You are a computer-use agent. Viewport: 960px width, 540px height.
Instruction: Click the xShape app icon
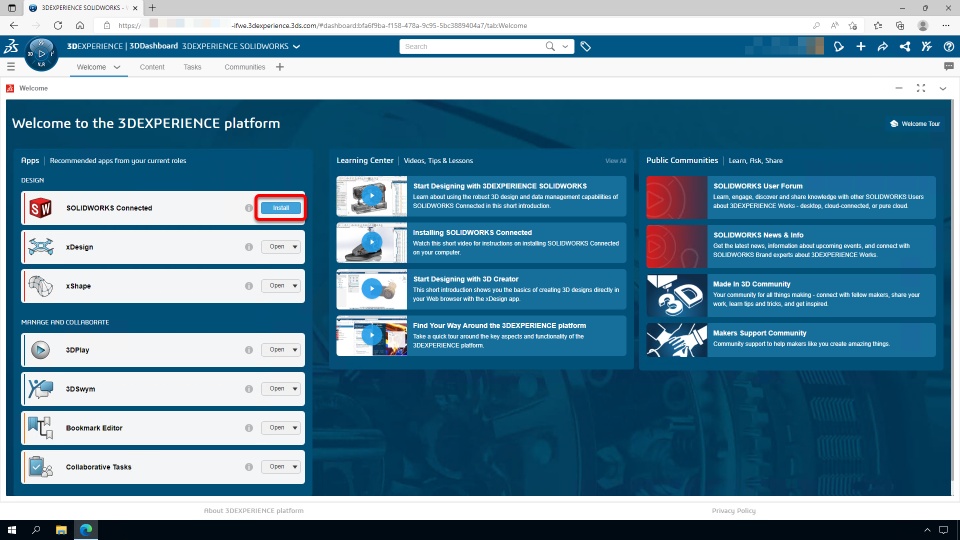tap(40, 286)
